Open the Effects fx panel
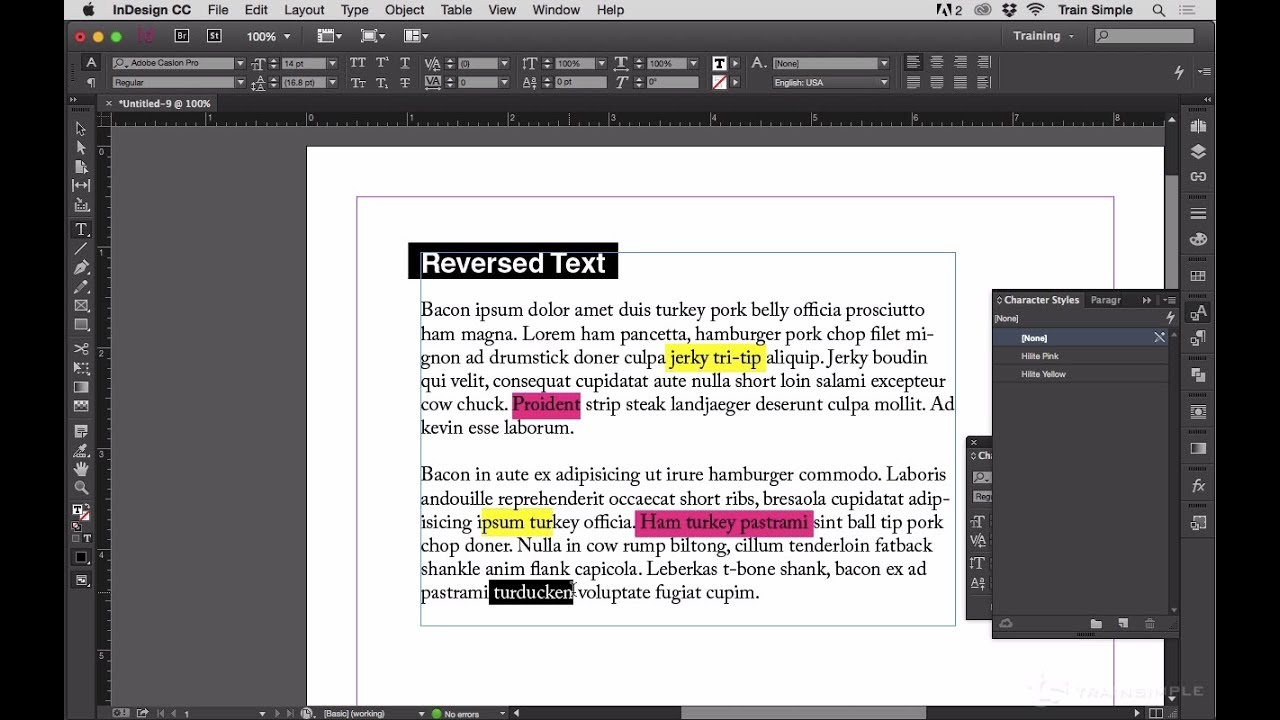This screenshot has height=720, width=1280. (x=1198, y=486)
